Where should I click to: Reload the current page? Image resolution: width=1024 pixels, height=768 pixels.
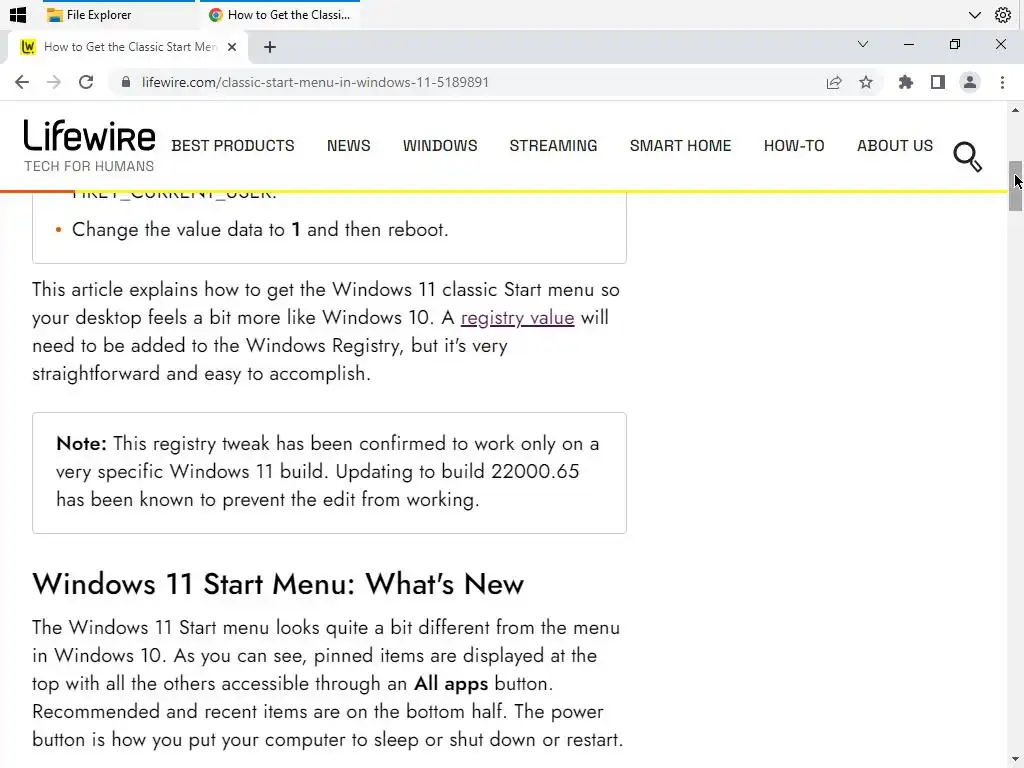(86, 82)
